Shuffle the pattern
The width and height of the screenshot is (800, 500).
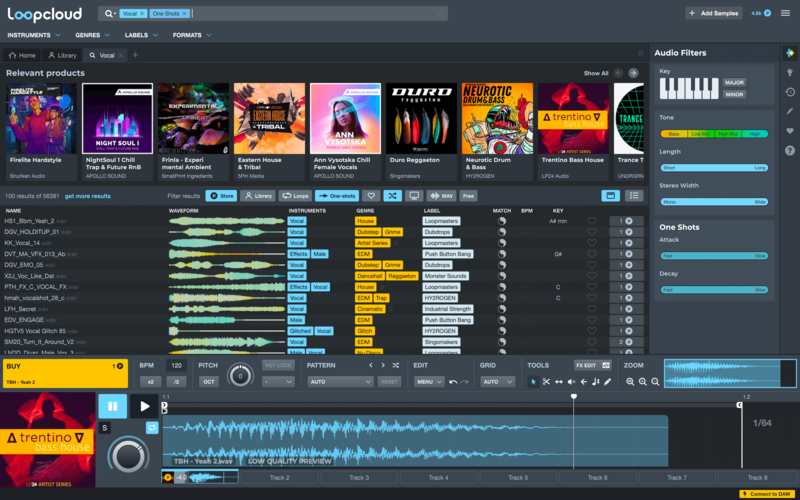[x=396, y=365]
